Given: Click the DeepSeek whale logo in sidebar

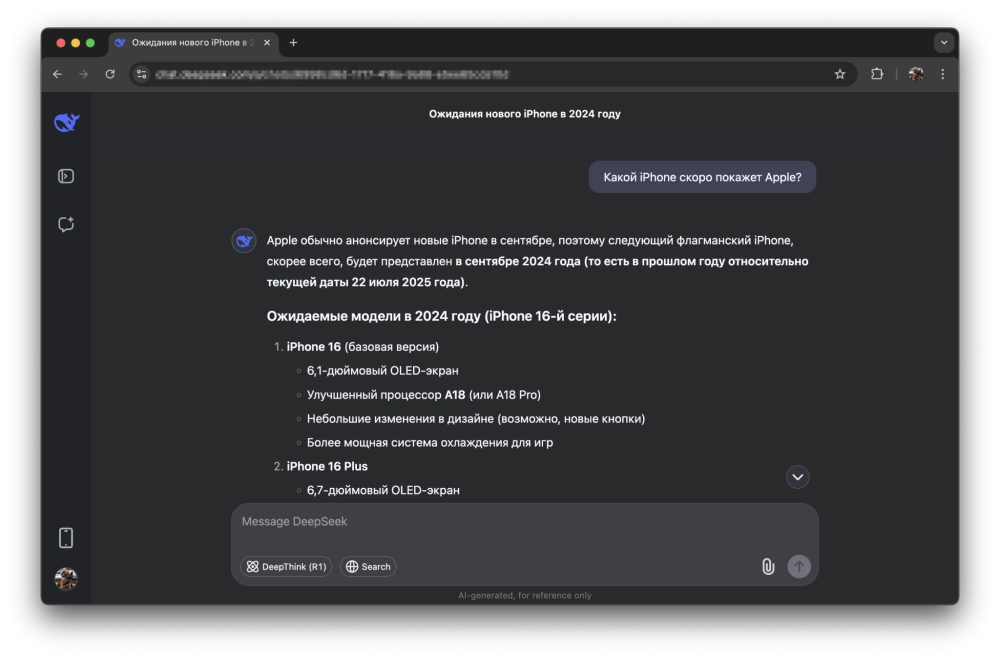Looking at the screenshot, I should (x=66, y=122).
